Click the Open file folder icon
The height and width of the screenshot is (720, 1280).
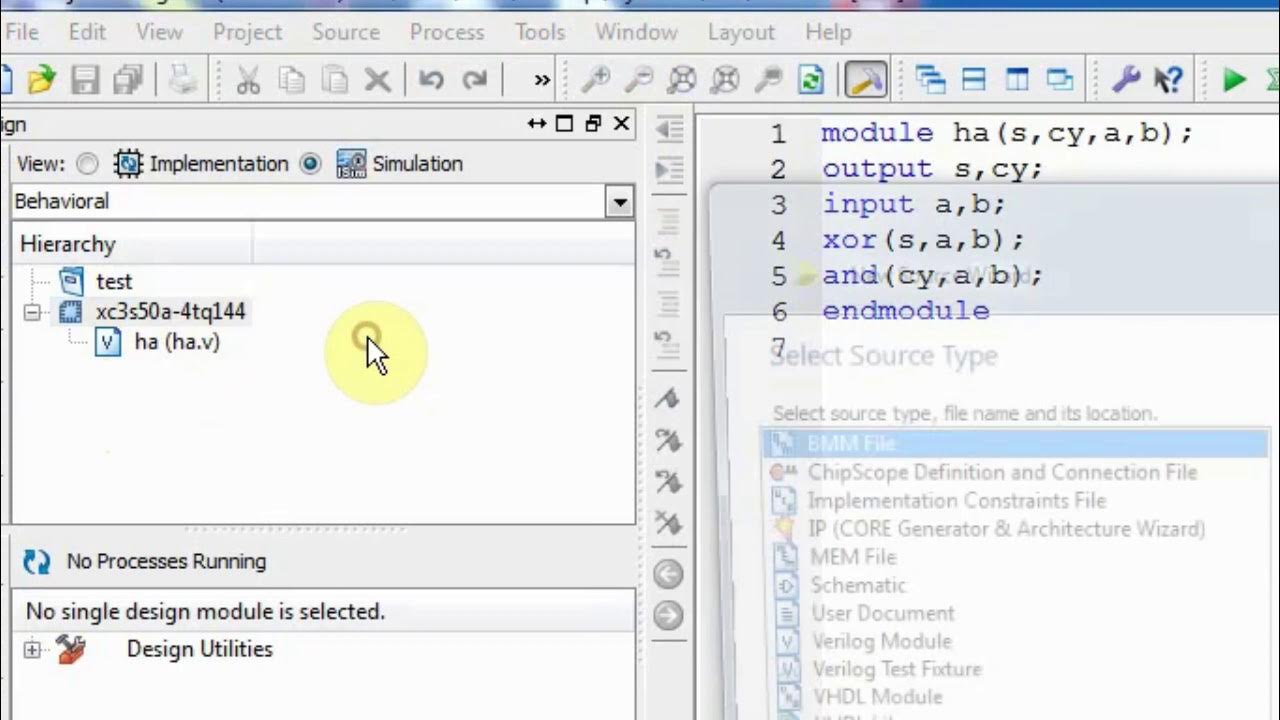pos(41,80)
